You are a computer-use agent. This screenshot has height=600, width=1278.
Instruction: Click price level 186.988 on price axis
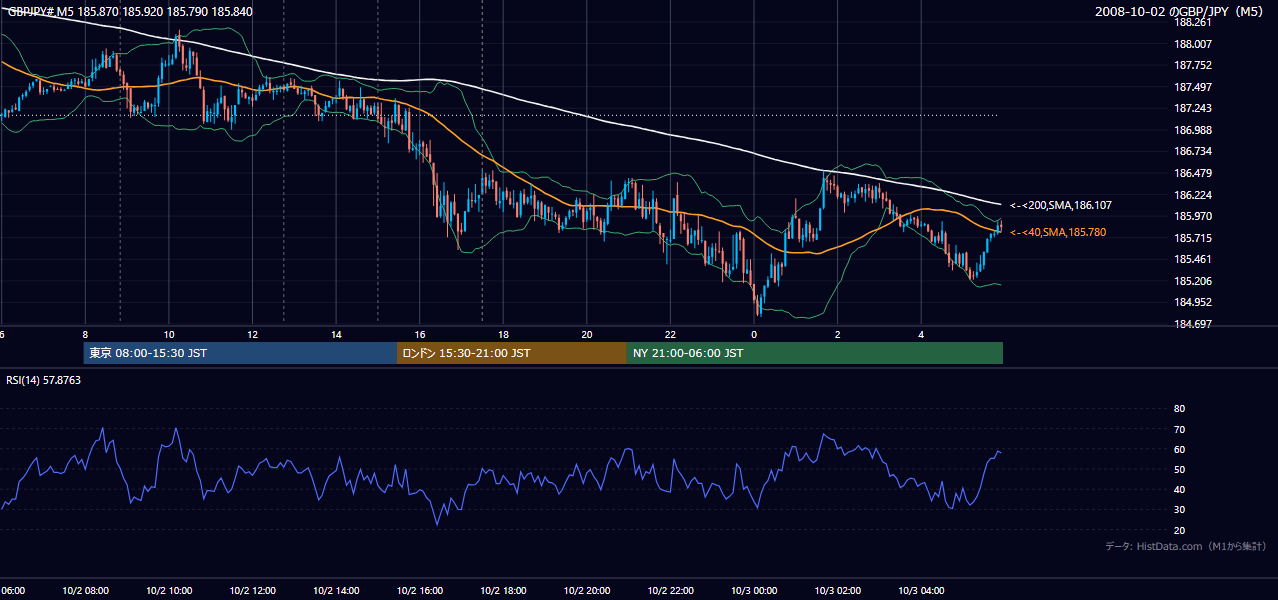(x=1193, y=130)
